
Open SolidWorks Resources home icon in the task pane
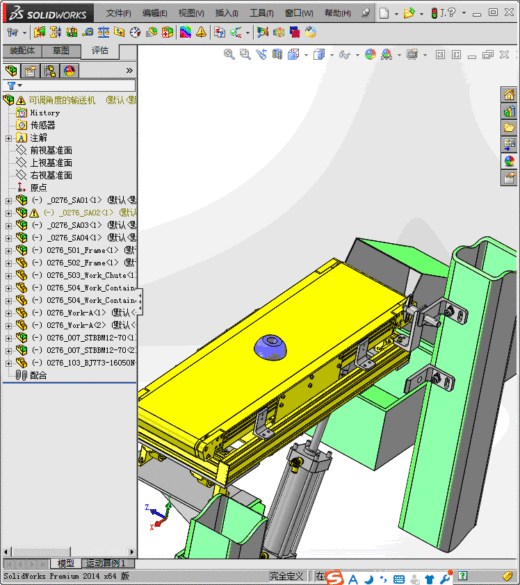click(509, 94)
